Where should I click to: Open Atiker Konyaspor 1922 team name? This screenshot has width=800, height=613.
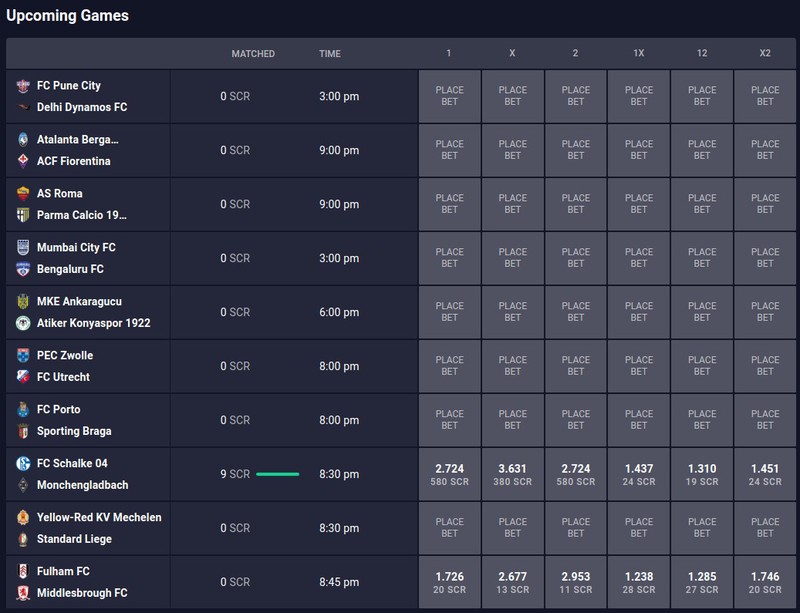pyautogui.click(x=94, y=323)
